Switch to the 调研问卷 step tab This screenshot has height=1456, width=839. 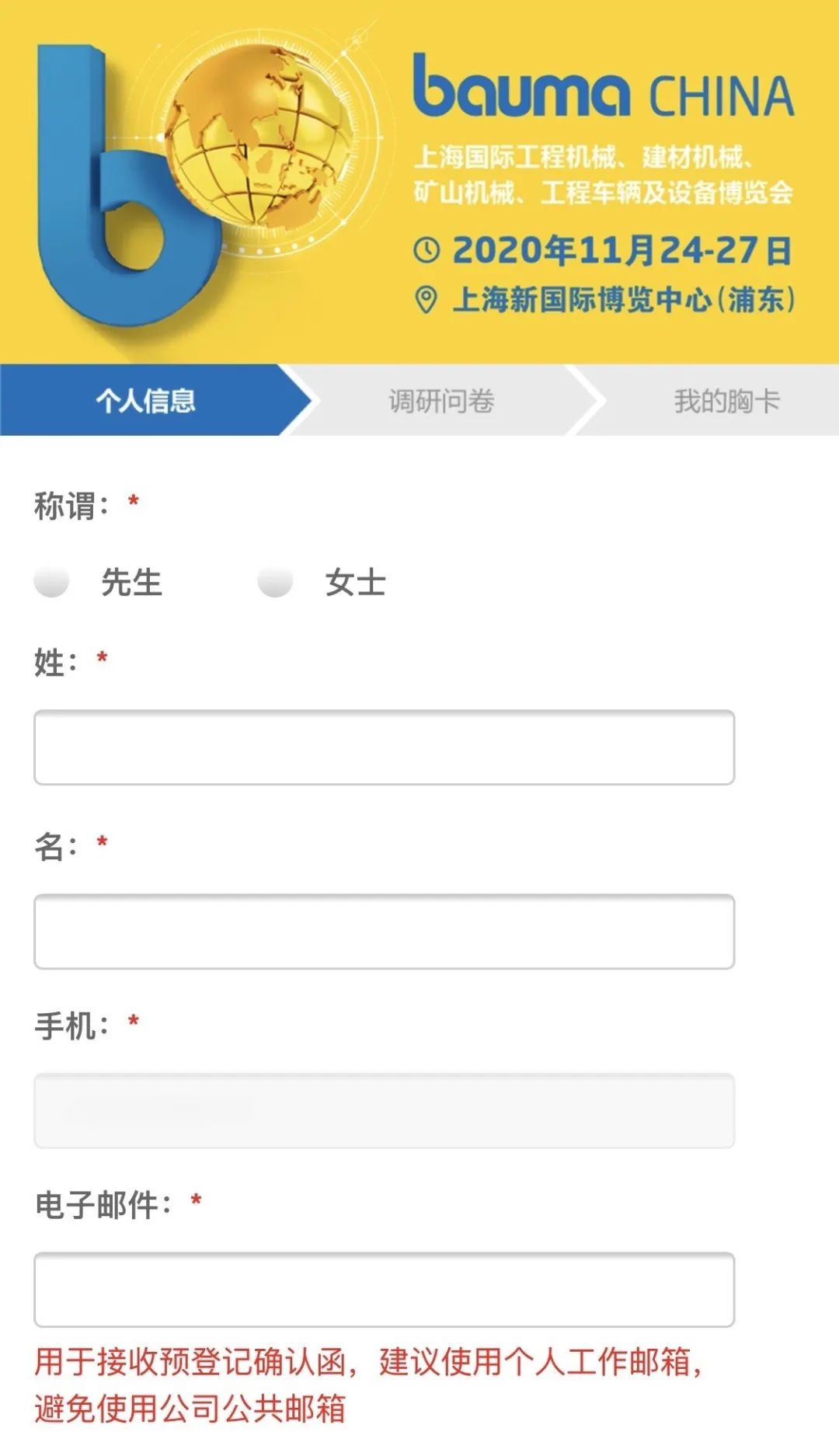tap(441, 401)
